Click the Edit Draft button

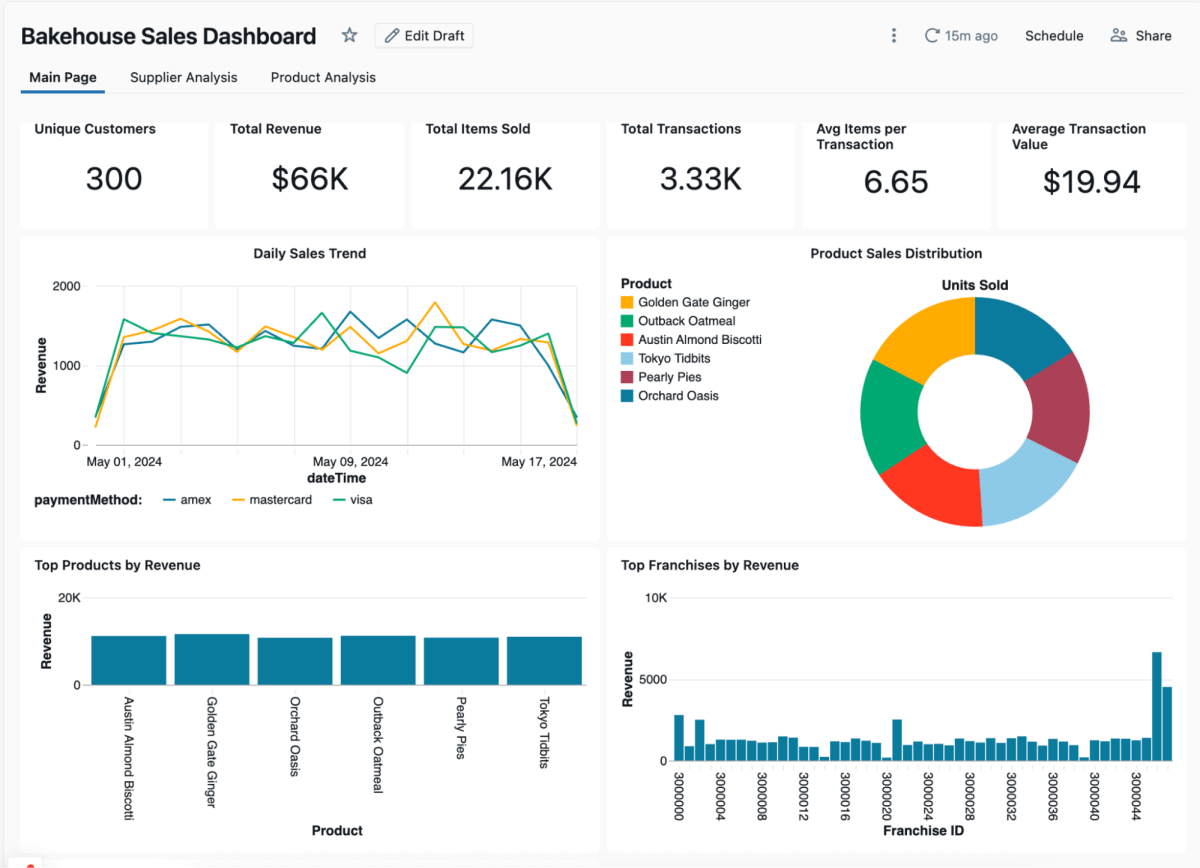pyautogui.click(x=423, y=35)
